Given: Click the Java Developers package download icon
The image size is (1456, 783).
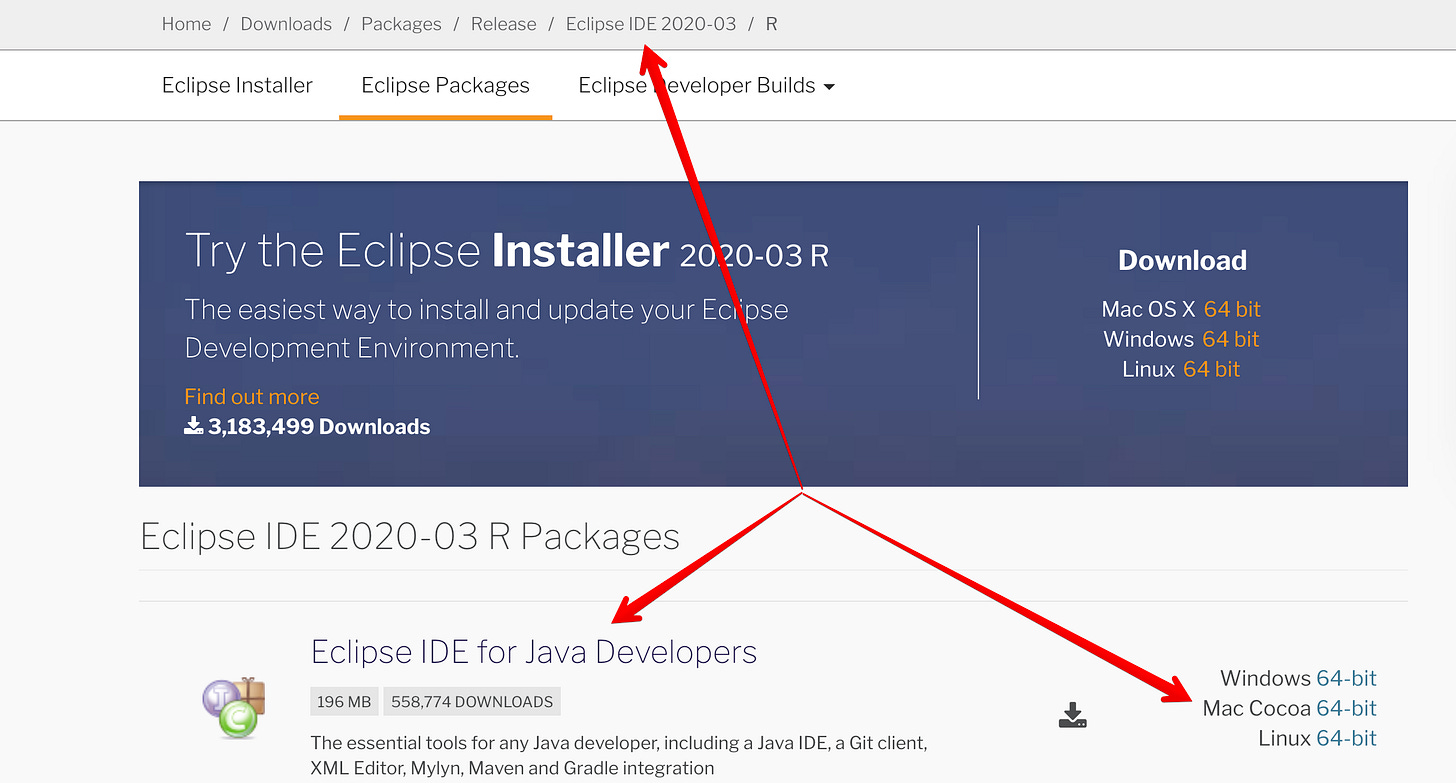Looking at the screenshot, I should [x=1072, y=715].
